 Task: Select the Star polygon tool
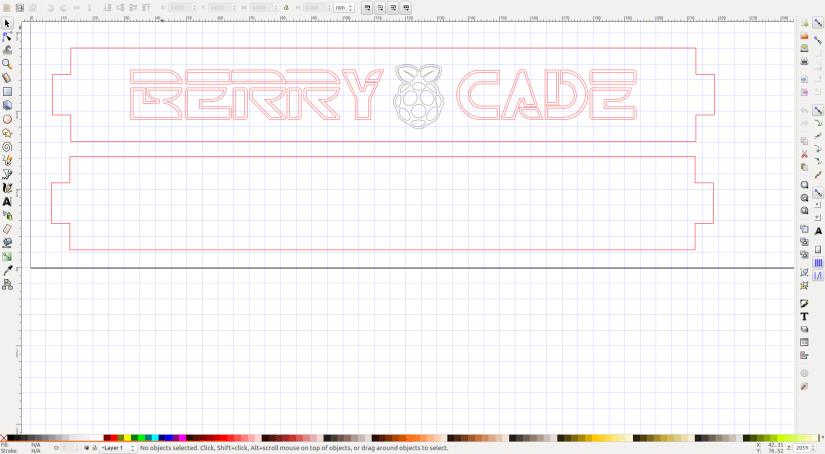(x=7, y=133)
